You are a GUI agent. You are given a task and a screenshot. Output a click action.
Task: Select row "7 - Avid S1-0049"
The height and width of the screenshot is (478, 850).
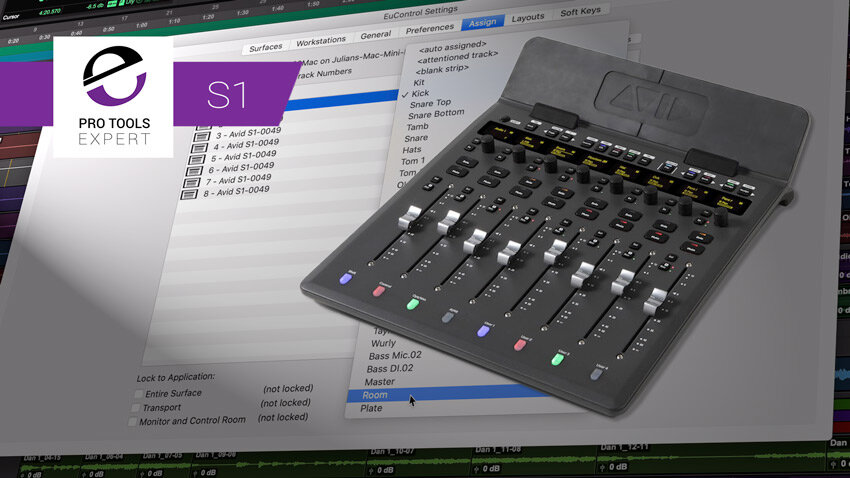238,180
